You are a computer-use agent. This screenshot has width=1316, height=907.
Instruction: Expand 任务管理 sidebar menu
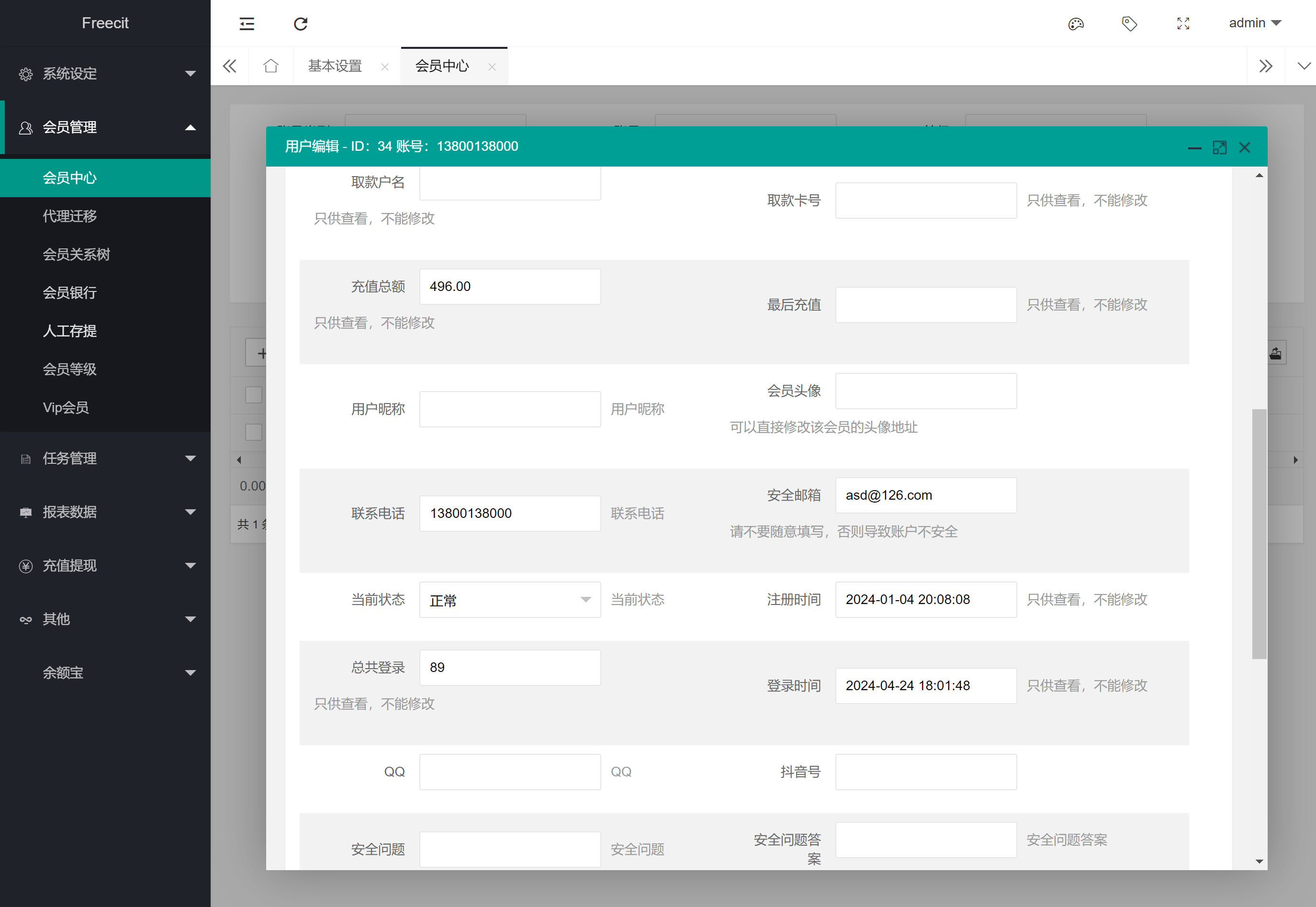[x=105, y=458]
